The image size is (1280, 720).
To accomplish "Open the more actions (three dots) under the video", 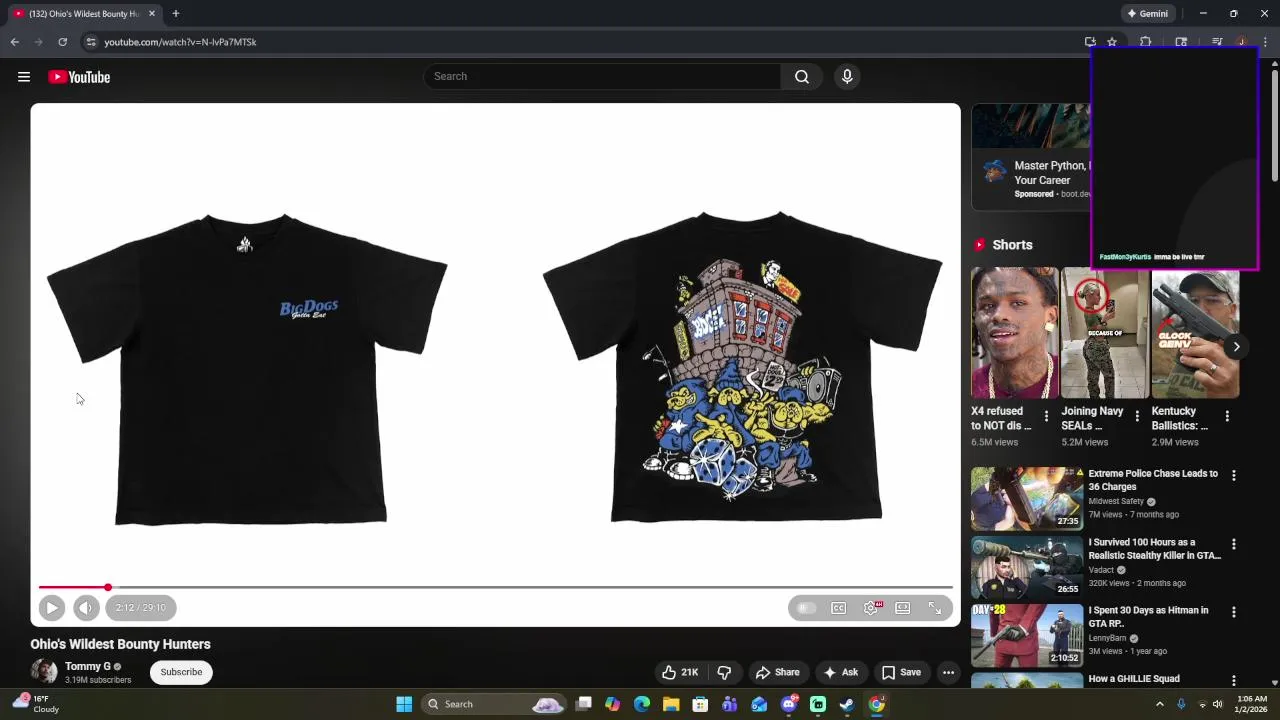I will [948, 672].
